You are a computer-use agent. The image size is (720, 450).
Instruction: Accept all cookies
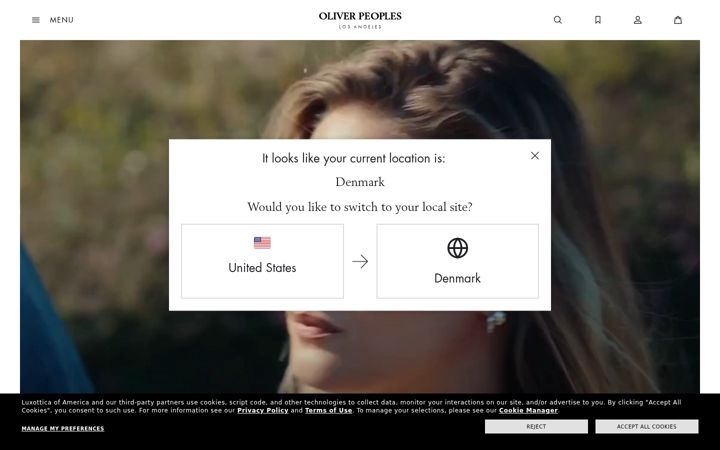coord(647,427)
